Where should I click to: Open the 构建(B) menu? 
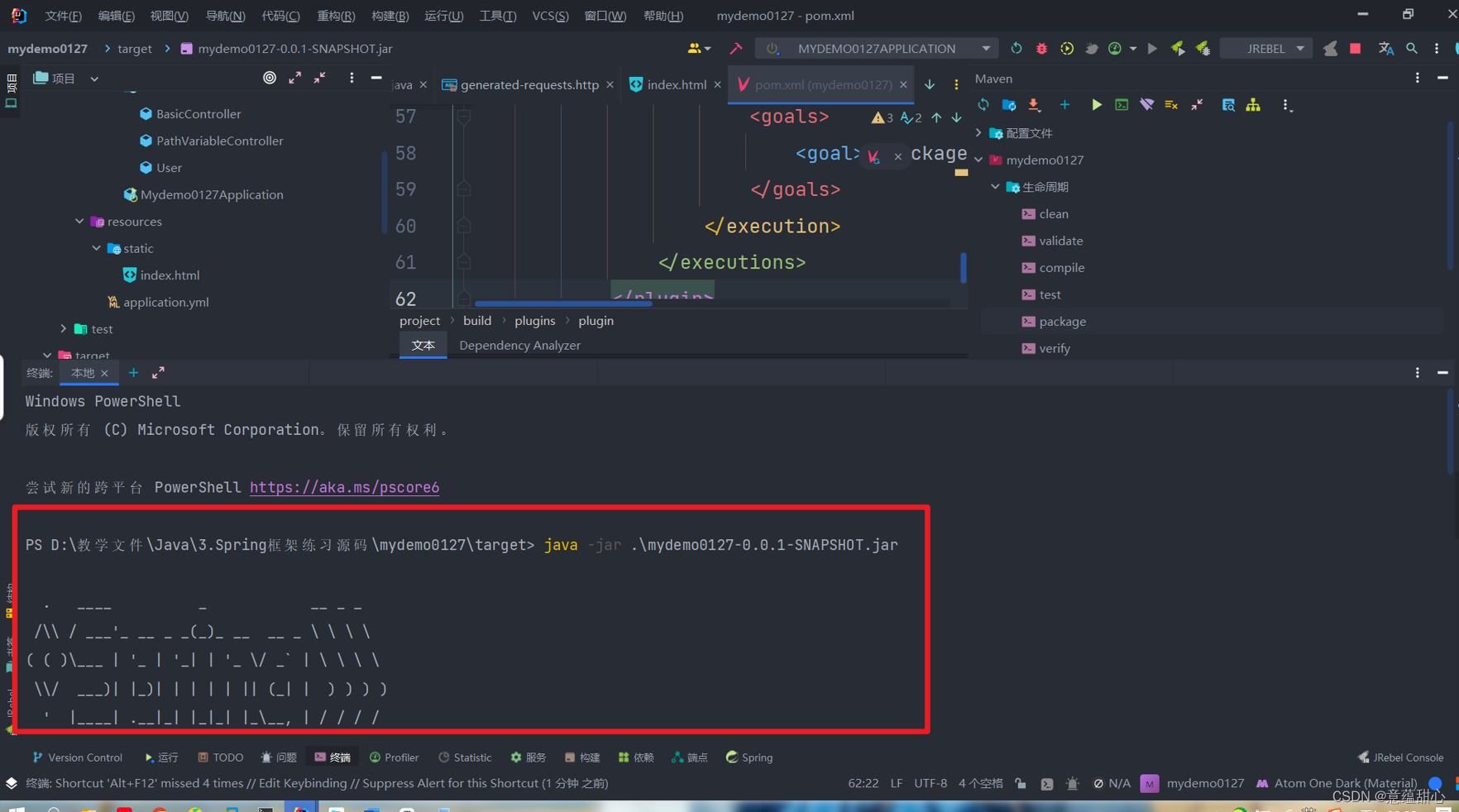(x=390, y=16)
